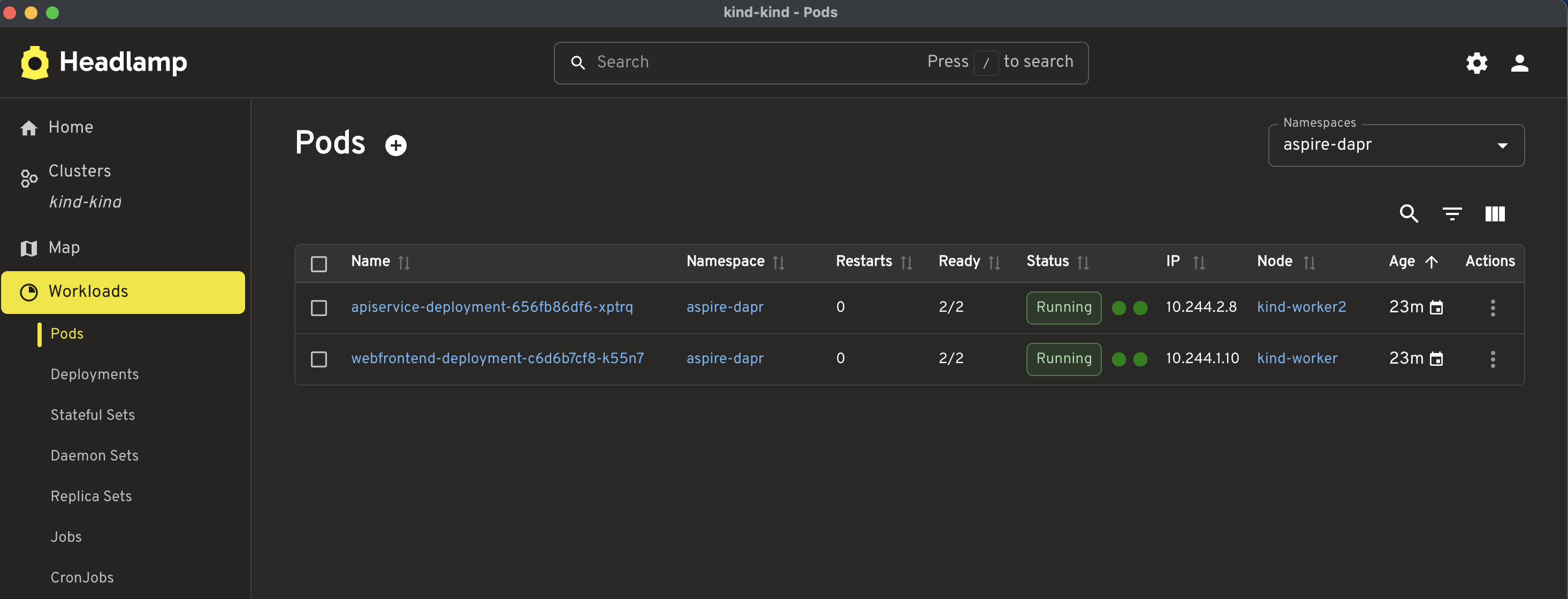Open the user account icon
Image resolution: width=1568 pixels, height=599 pixels.
coord(1519,63)
